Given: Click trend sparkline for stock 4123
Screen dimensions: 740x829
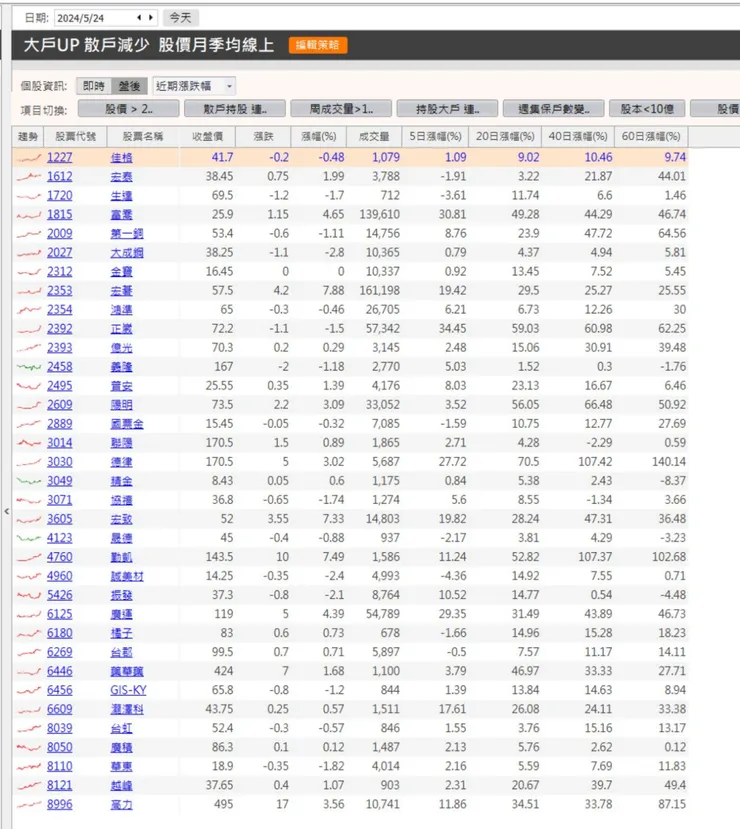Looking at the screenshot, I should click(x=29, y=538).
